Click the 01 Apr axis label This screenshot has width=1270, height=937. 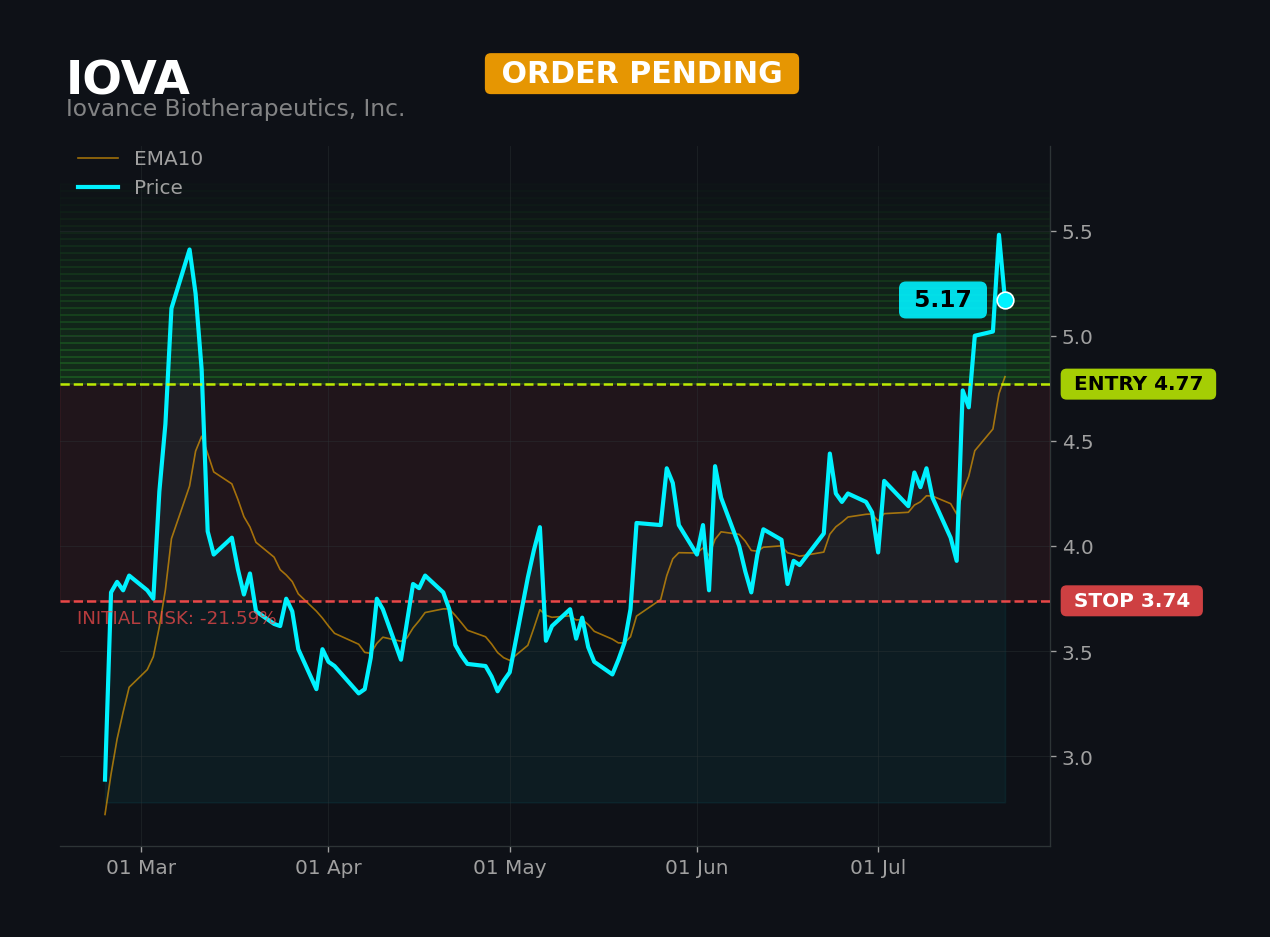pyautogui.click(x=328, y=868)
